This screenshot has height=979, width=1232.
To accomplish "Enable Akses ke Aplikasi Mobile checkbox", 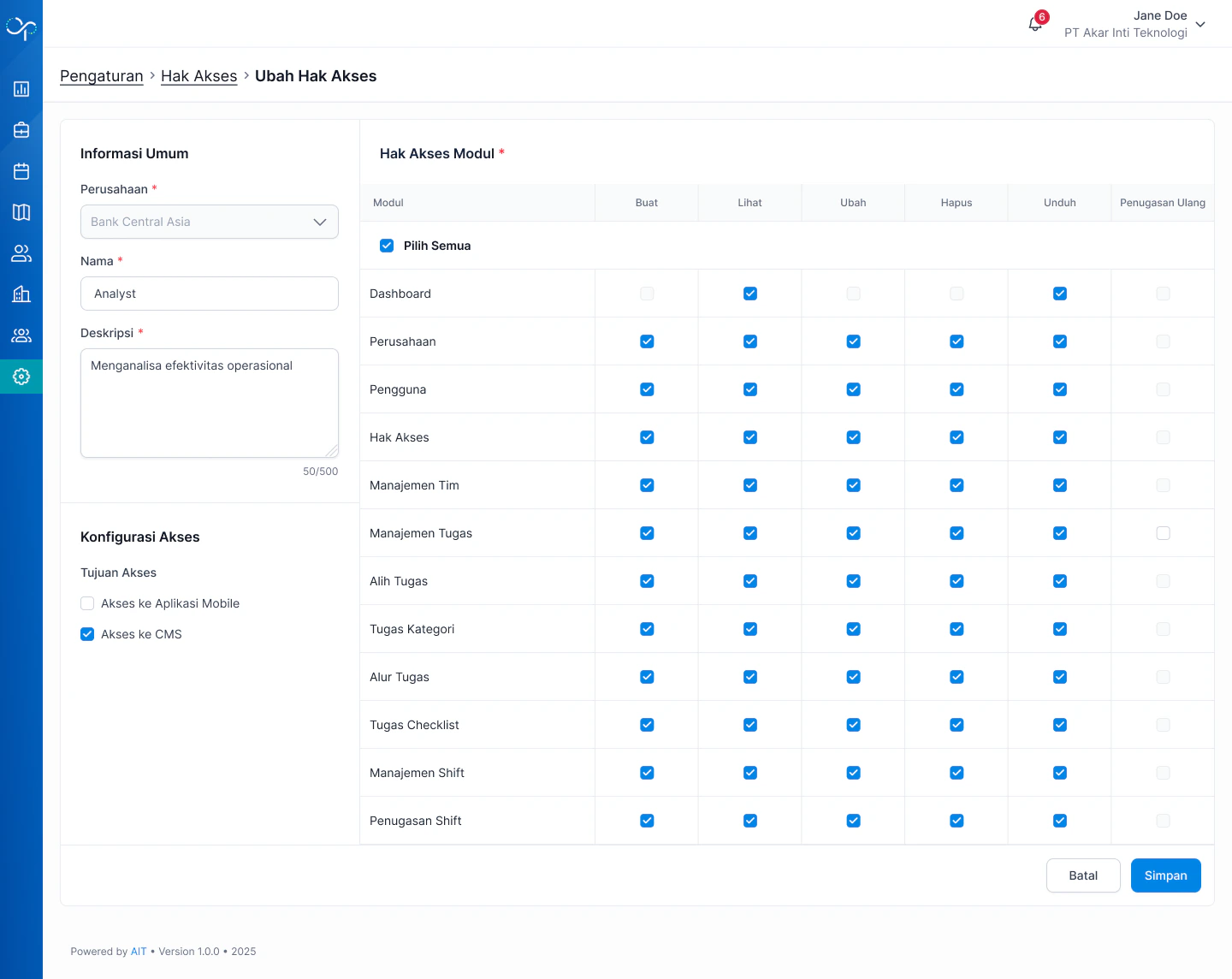I will 87,603.
